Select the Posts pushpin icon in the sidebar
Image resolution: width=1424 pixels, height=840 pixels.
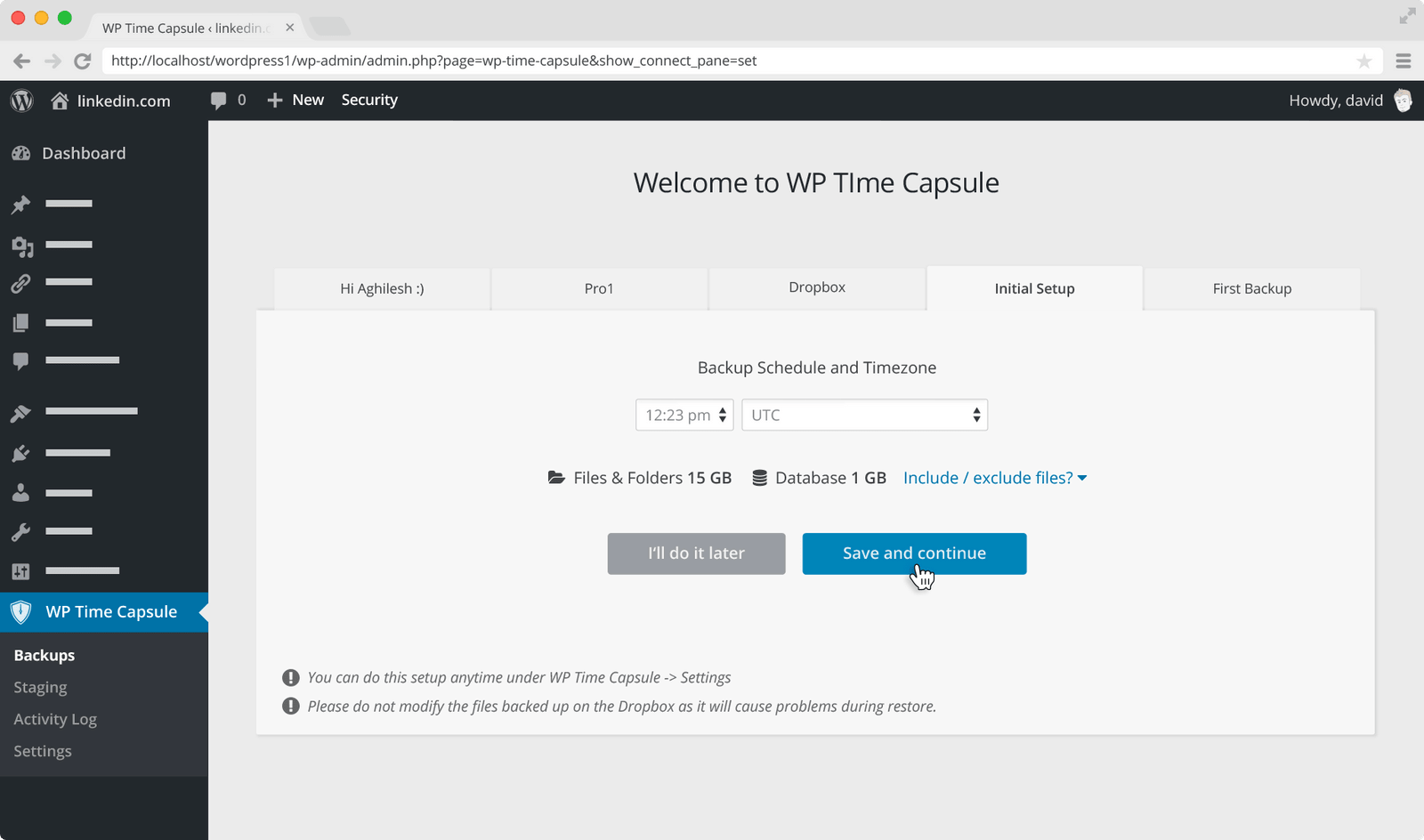(x=20, y=204)
